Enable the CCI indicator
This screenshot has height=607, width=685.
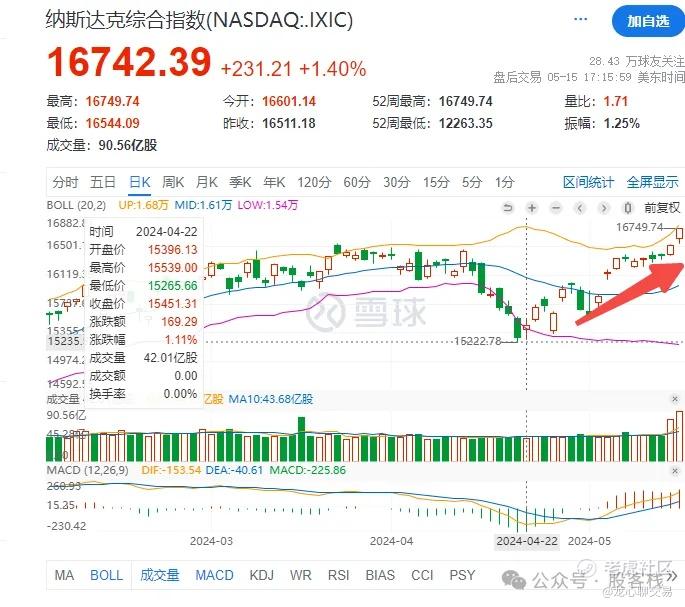click(422, 576)
